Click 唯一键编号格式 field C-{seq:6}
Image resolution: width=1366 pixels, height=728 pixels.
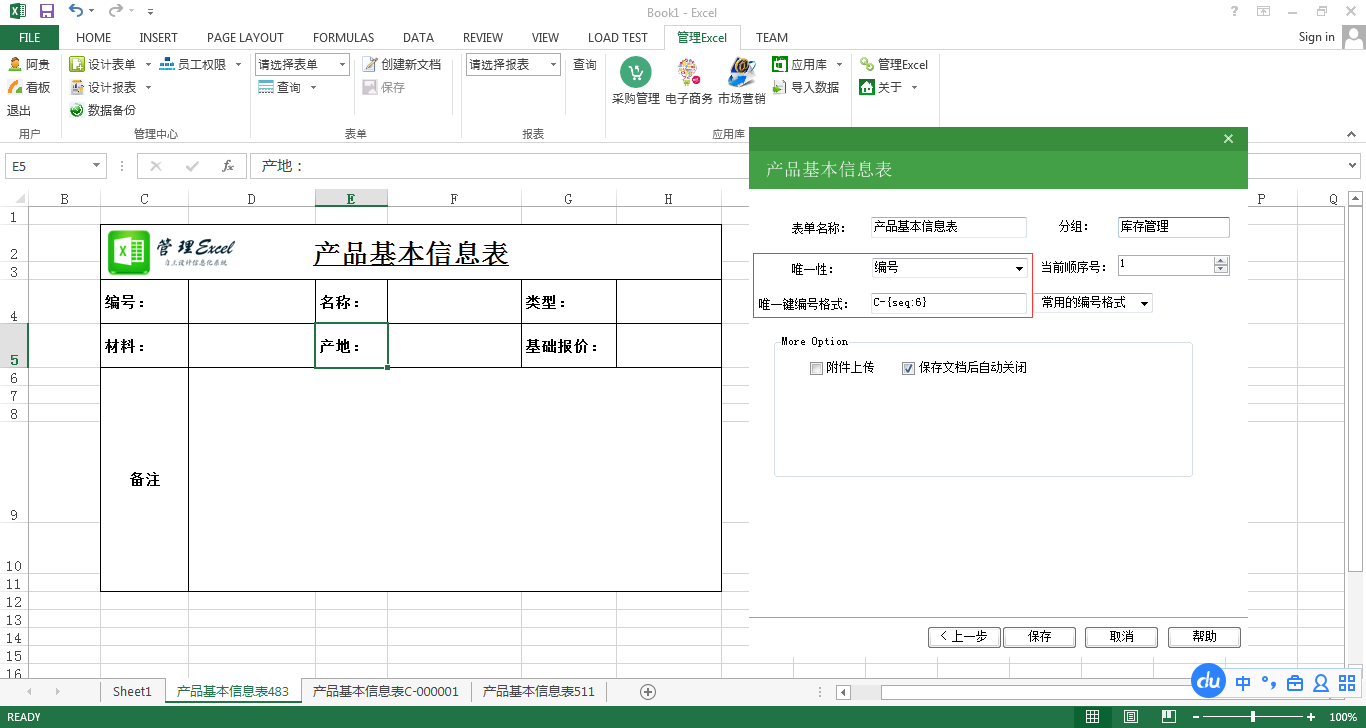pos(949,302)
